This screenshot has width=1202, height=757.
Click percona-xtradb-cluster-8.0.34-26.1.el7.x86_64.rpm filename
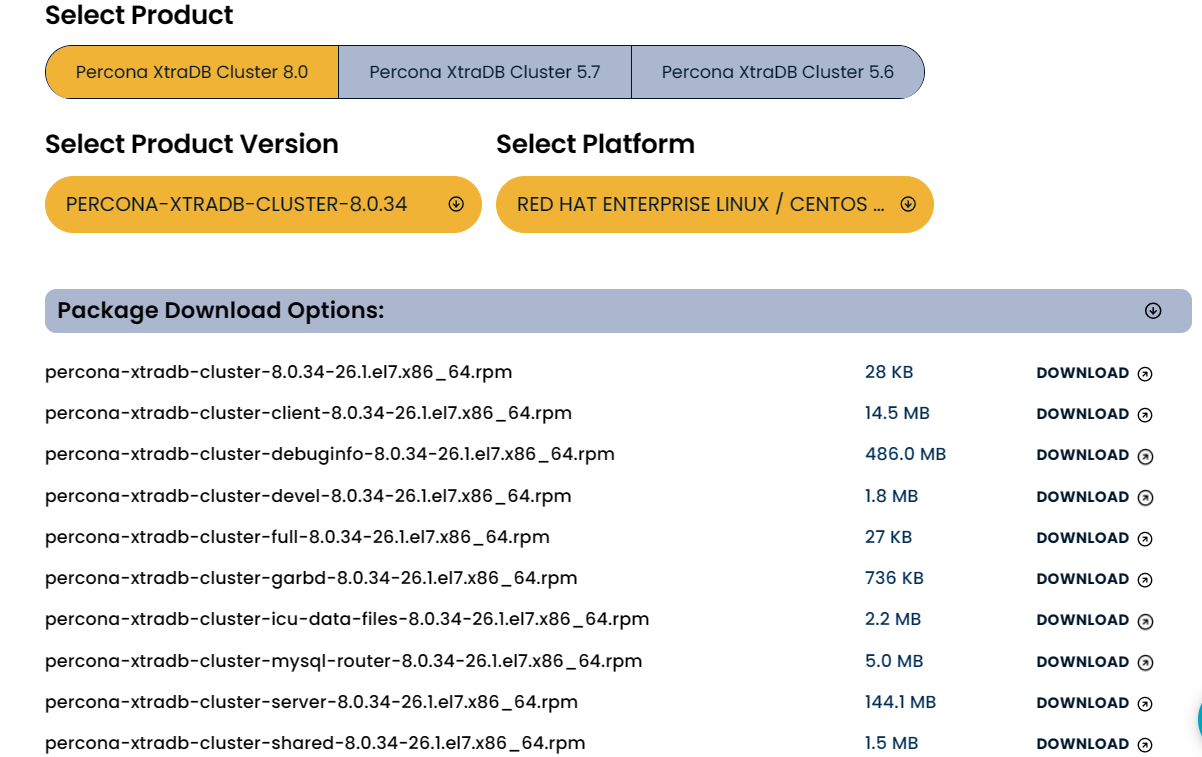tap(279, 372)
